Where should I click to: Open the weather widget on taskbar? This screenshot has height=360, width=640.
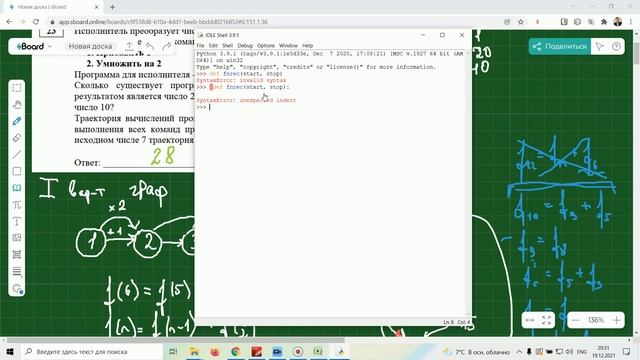tap(476, 351)
